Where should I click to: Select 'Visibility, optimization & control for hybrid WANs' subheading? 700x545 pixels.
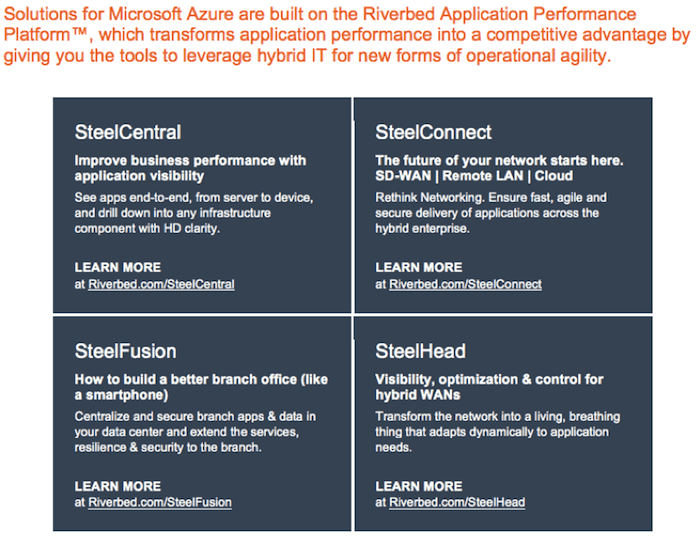(x=489, y=387)
